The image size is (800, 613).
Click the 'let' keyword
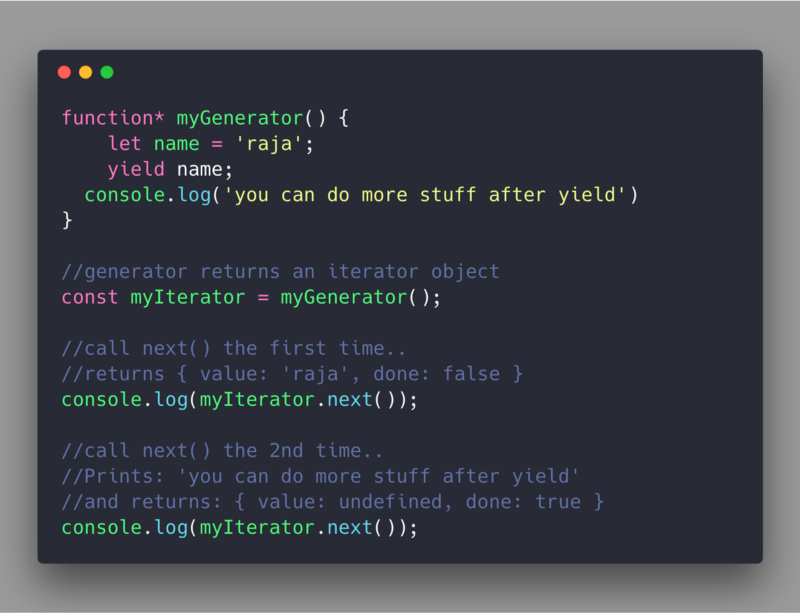124,144
